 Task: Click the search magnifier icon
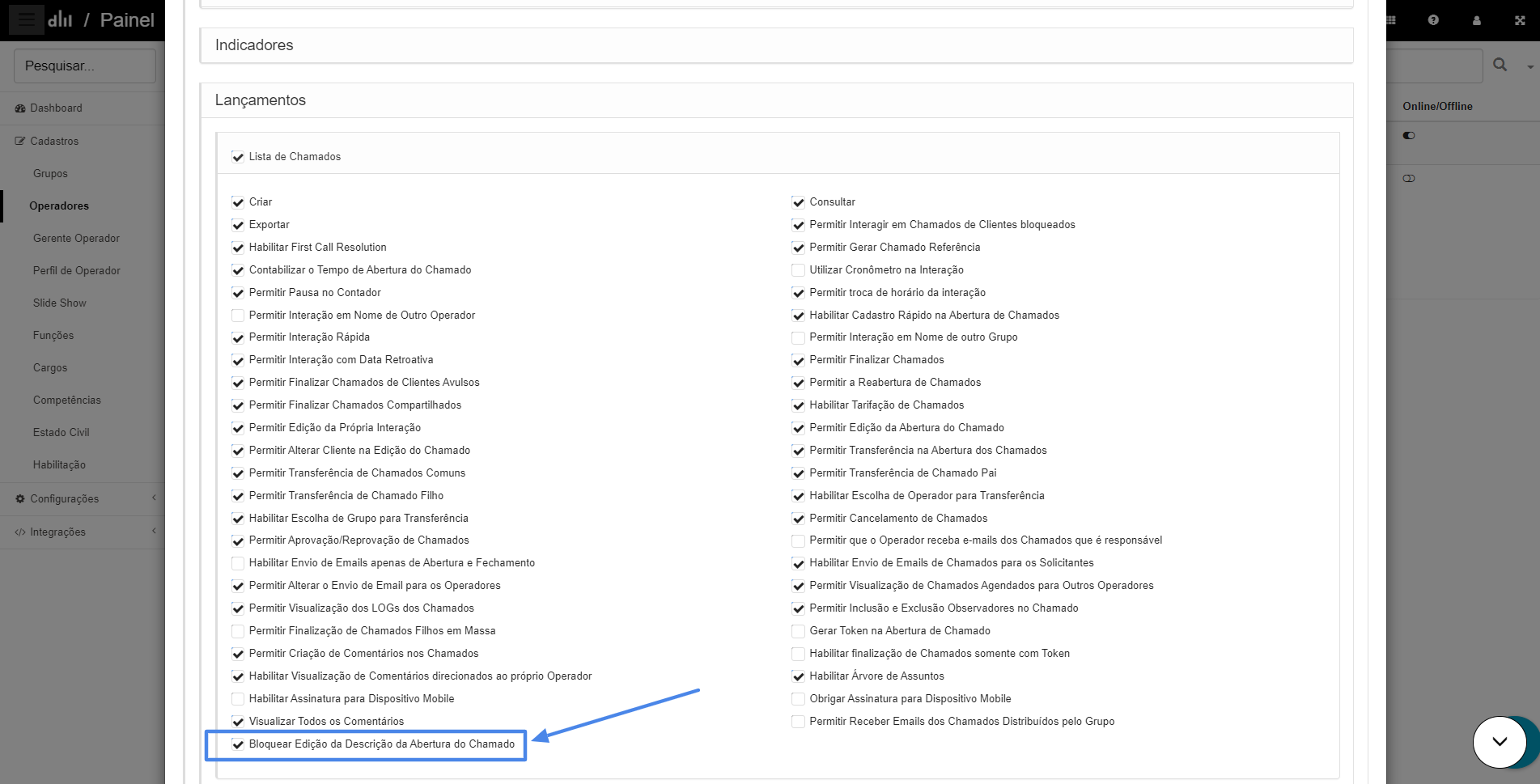coord(1500,65)
